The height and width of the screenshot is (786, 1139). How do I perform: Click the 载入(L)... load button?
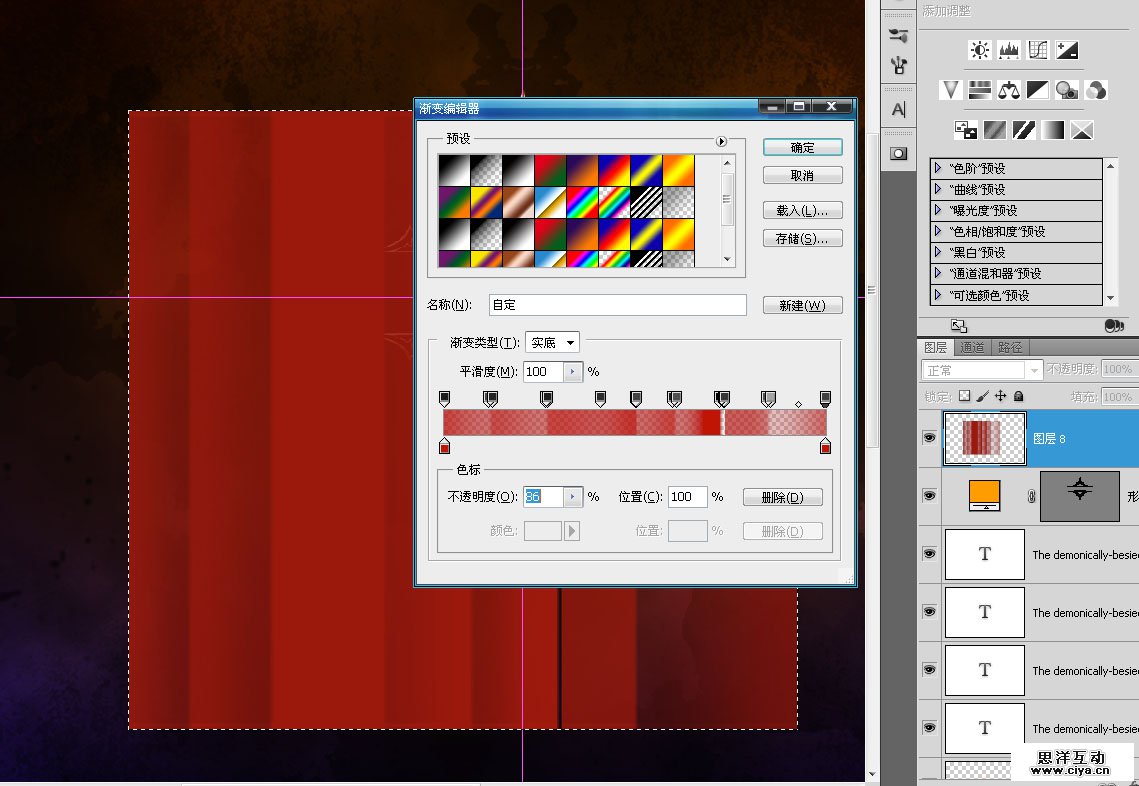click(802, 211)
